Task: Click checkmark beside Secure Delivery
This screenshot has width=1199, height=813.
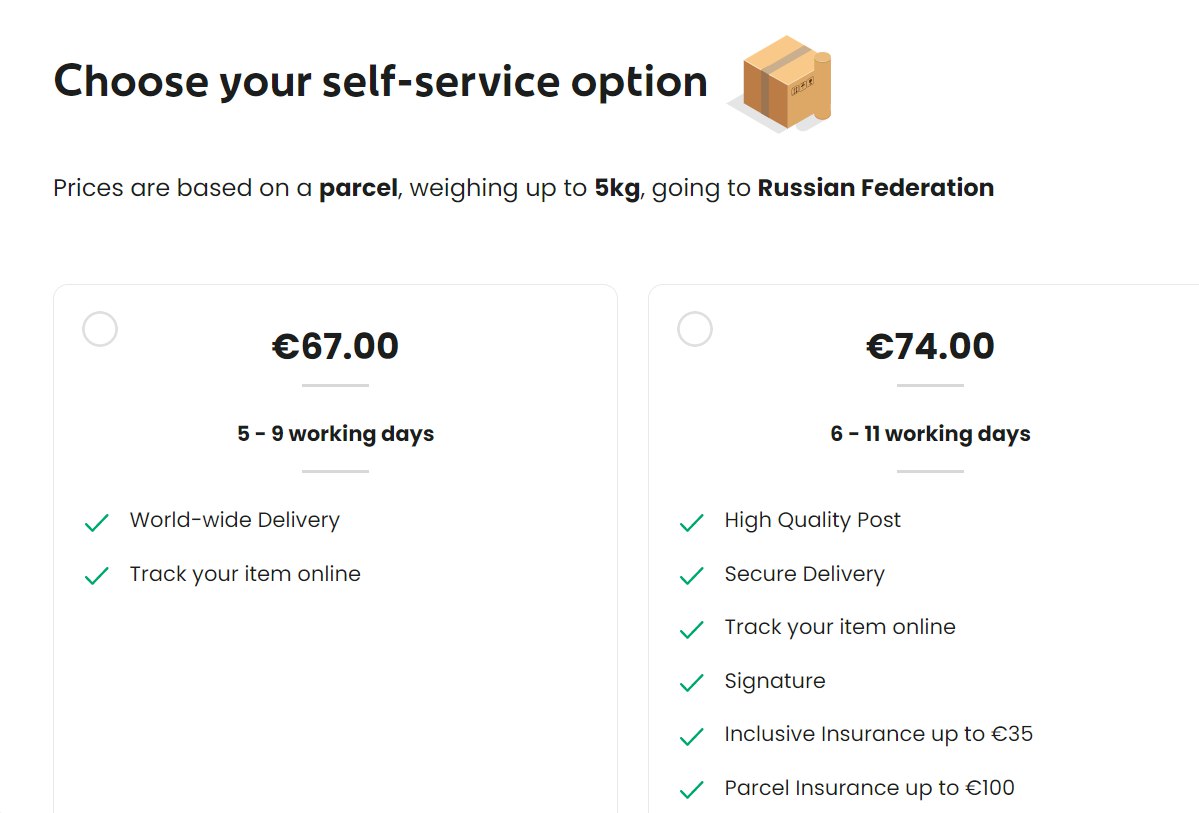Action: point(691,576)
